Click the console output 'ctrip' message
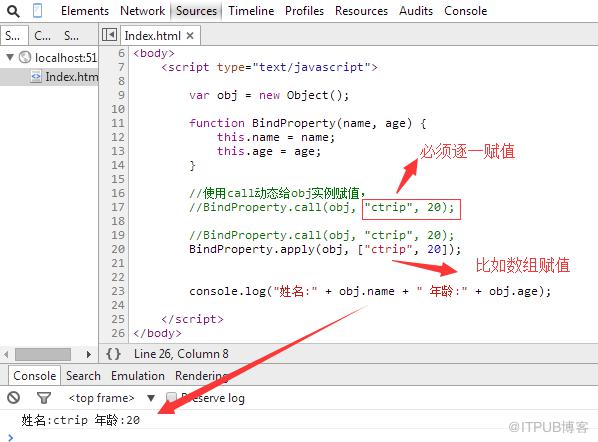This screenshot has height=442, width=598. pyautogui.click(x=80, y=420)
